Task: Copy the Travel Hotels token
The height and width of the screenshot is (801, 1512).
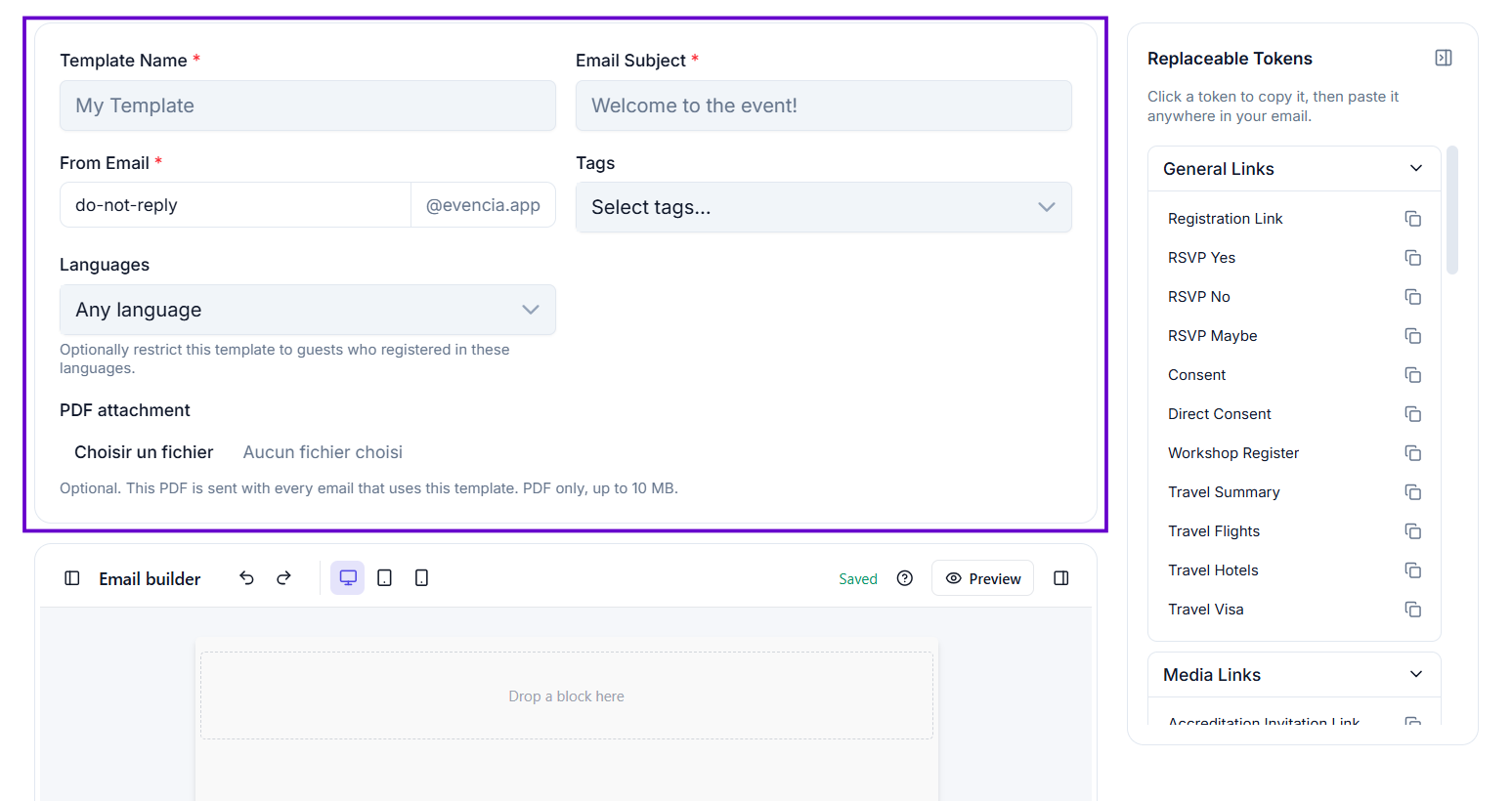Action: [x=1412, y=570]
